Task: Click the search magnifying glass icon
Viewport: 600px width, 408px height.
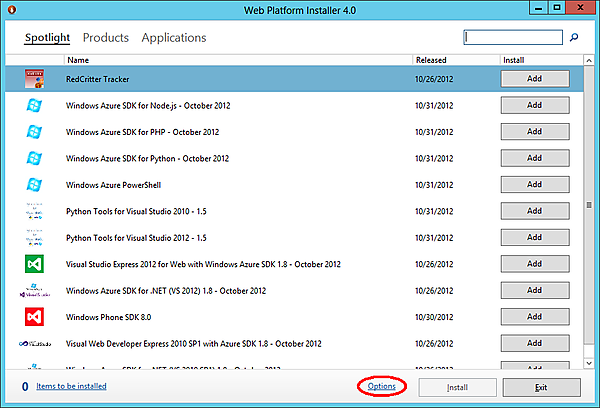Action: (x=574, y=38)
